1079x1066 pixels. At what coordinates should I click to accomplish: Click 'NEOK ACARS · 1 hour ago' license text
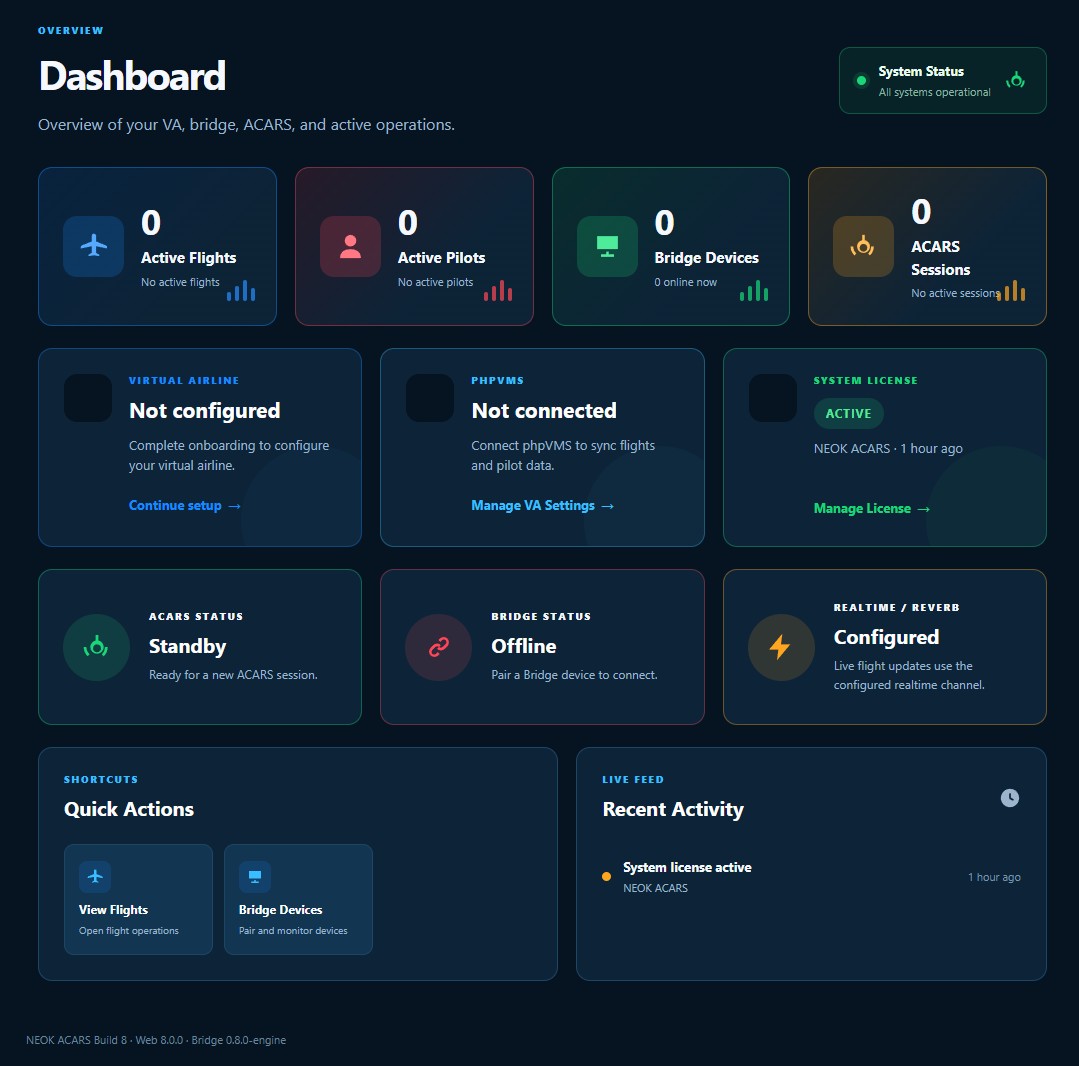coord(888,449)
